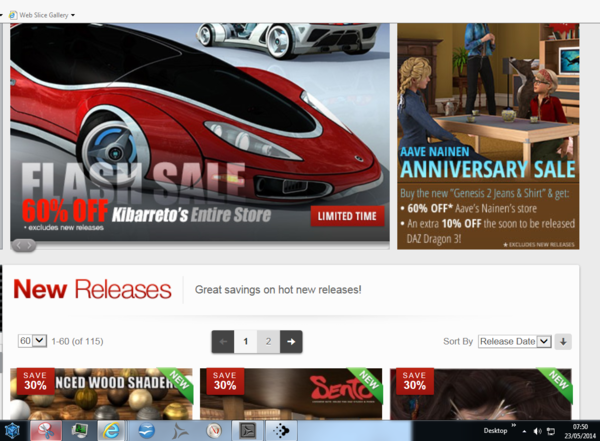Open the items-per-page 60 dropdown
This screenshot has height=441, width=600.
pos(32,341)
